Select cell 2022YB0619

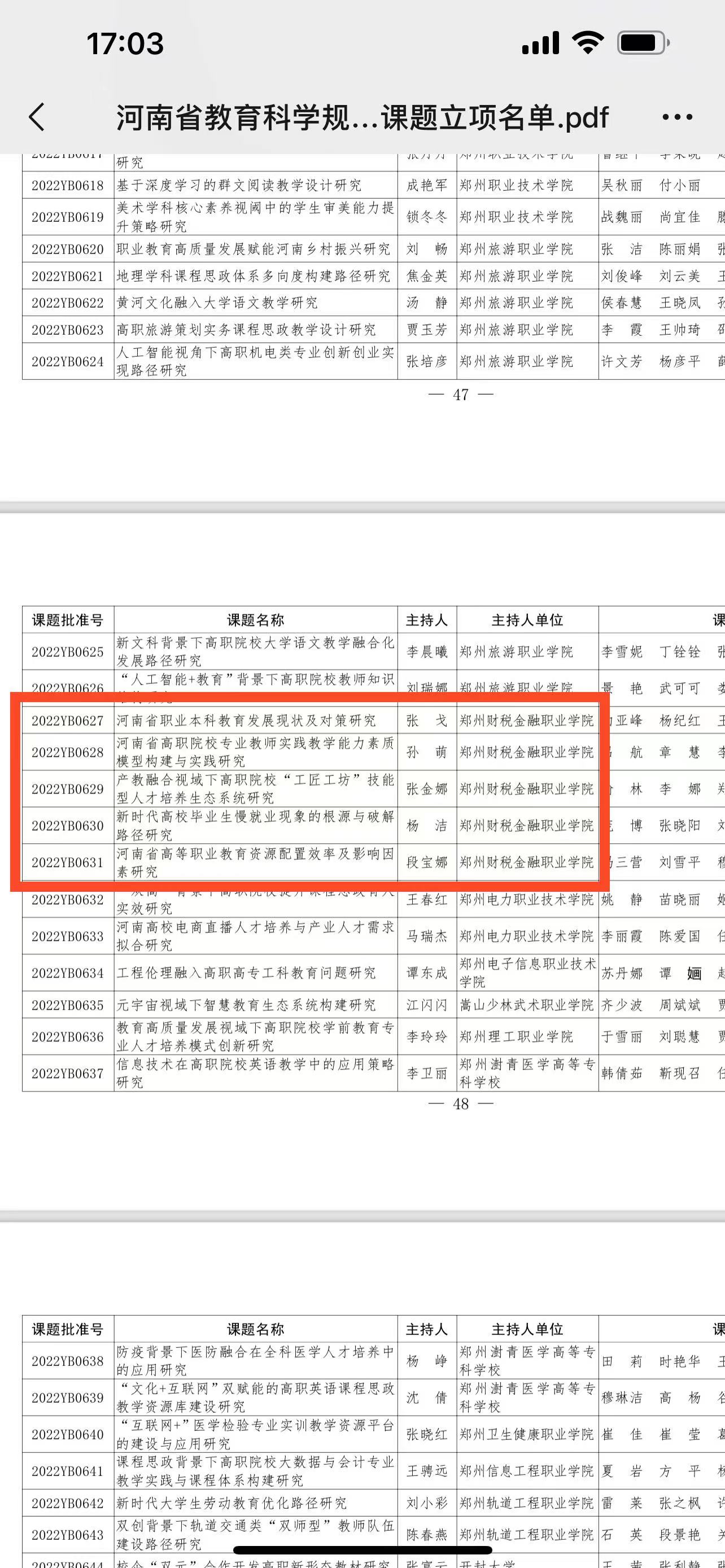coord(68,217)
